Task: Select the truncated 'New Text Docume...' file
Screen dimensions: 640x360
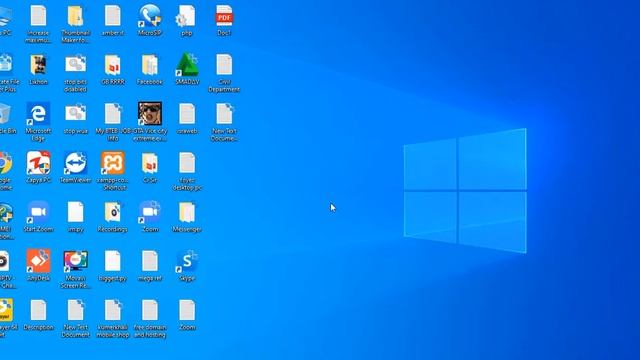Action: tap(224, 122)
